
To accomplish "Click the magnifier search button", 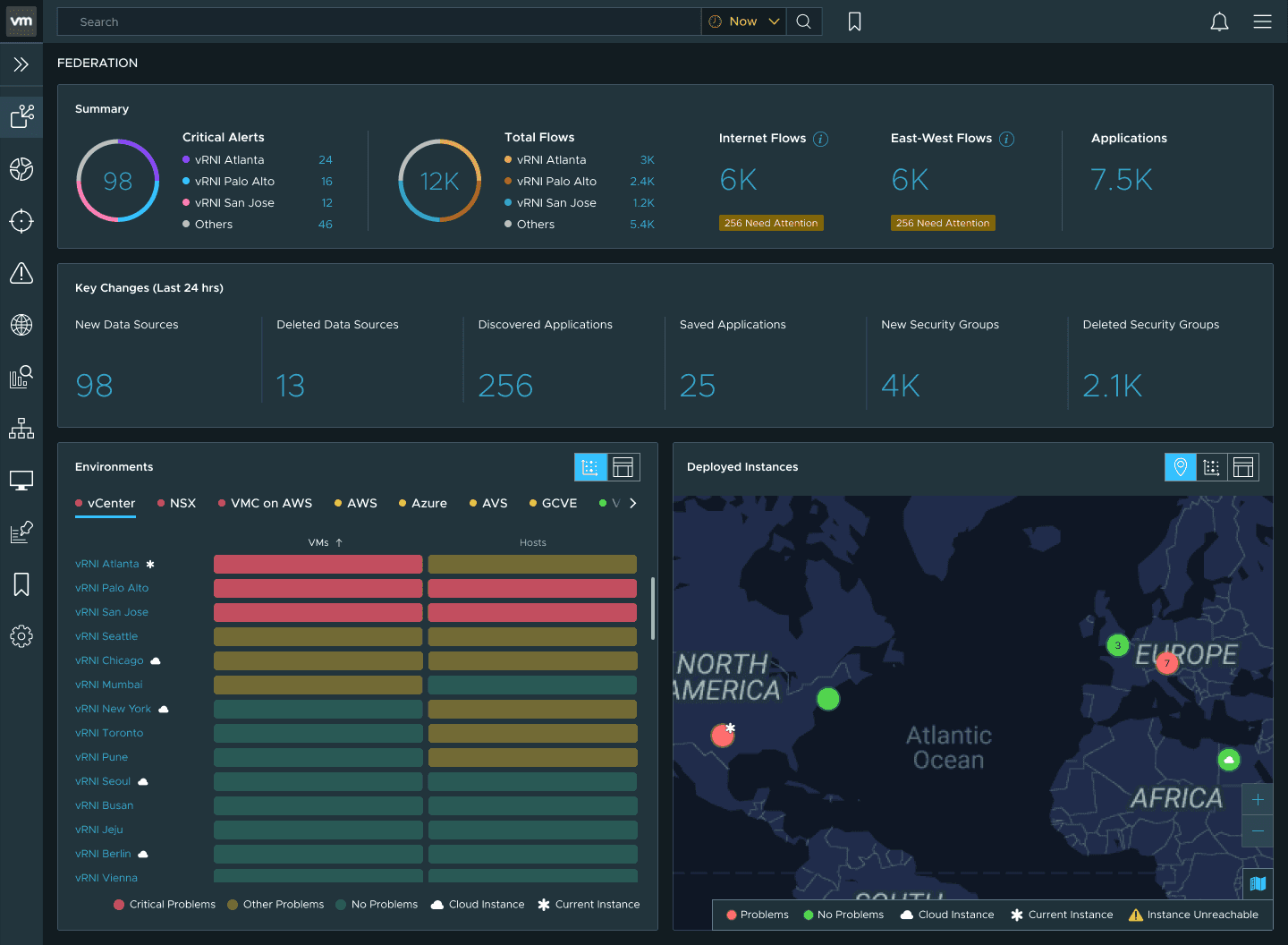I will tap(804, 21).
